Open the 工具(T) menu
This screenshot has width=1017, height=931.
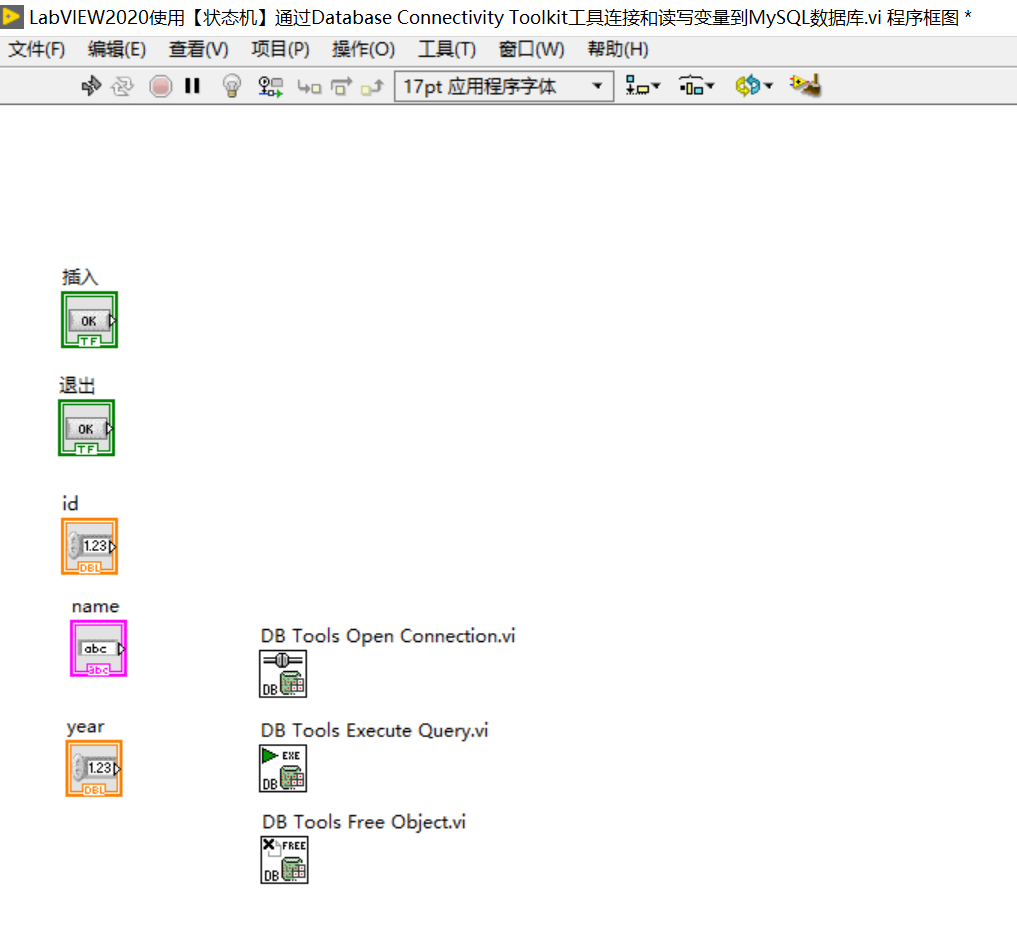click(x=446, y=49)
